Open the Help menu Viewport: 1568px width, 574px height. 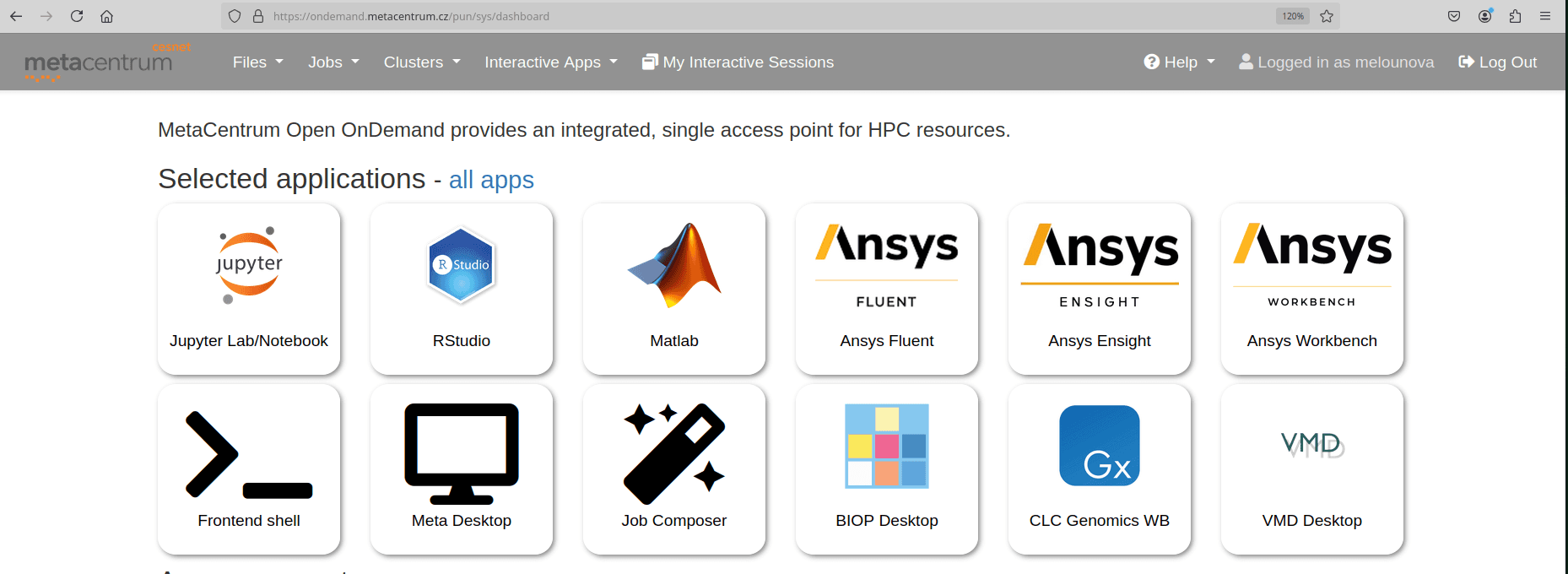pyautogui.click(x=1179, y=62)
